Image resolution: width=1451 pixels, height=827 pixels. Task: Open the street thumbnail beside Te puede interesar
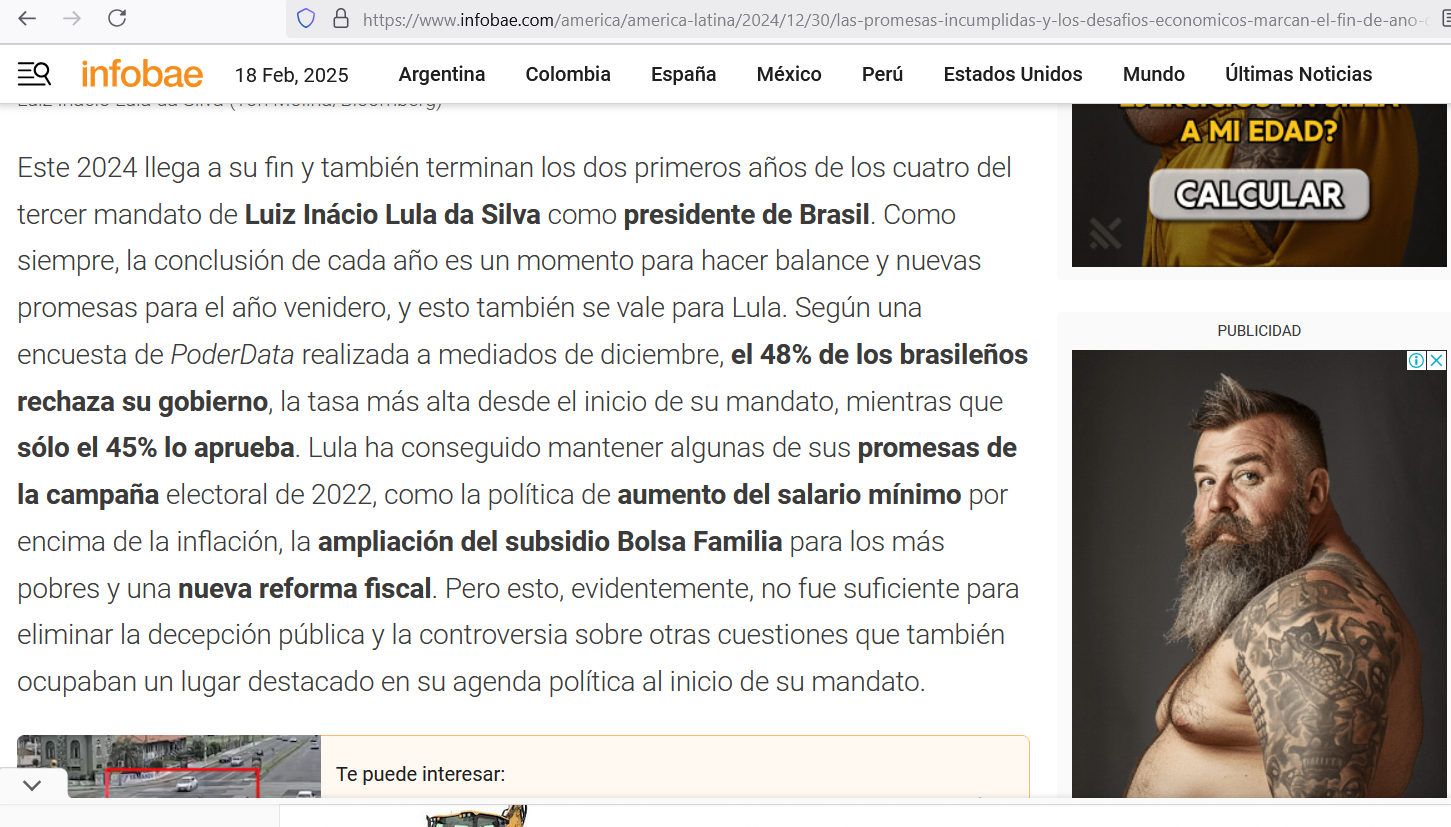(x=169, y=767)
